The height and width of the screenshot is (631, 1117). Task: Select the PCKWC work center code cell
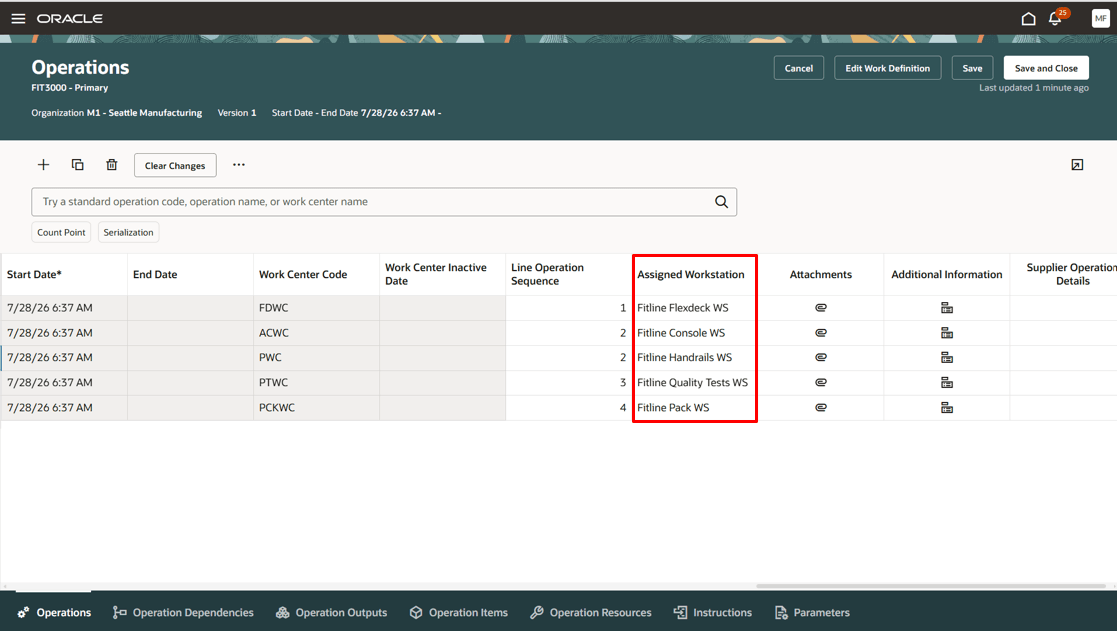(316, 407)
